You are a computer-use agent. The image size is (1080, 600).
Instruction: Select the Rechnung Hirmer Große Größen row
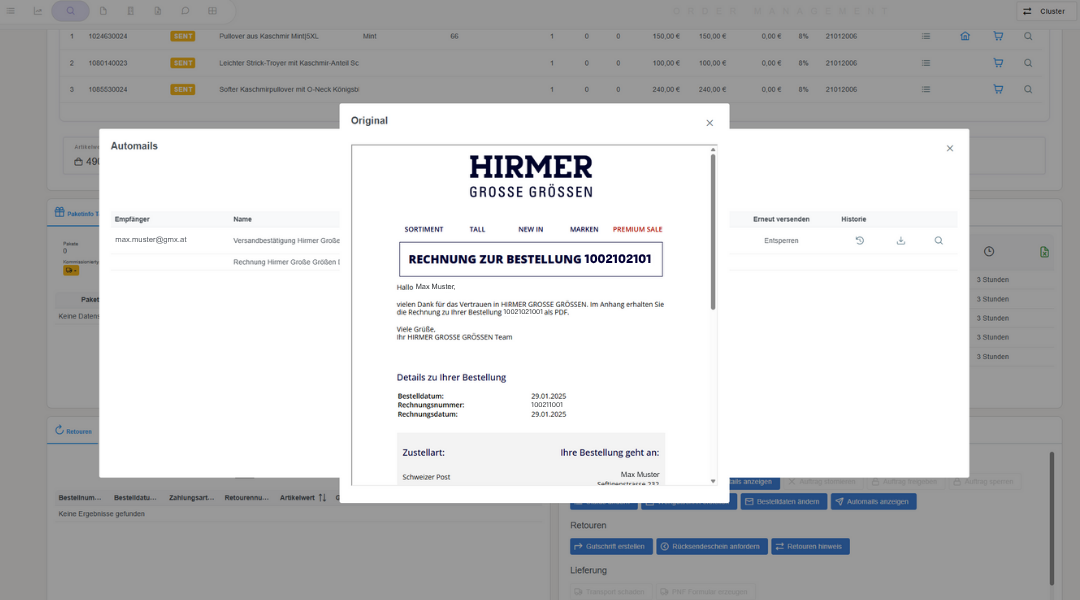(x=286, y=262)
